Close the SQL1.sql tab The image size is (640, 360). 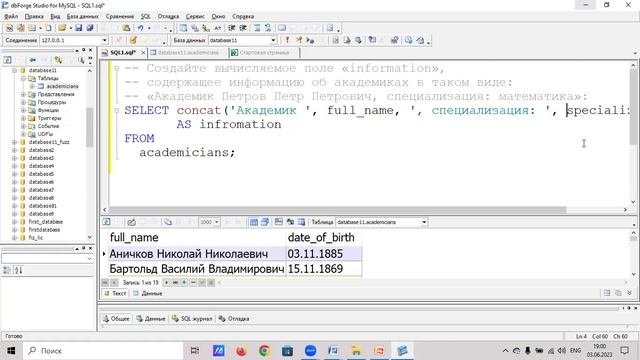coord(143,53)
